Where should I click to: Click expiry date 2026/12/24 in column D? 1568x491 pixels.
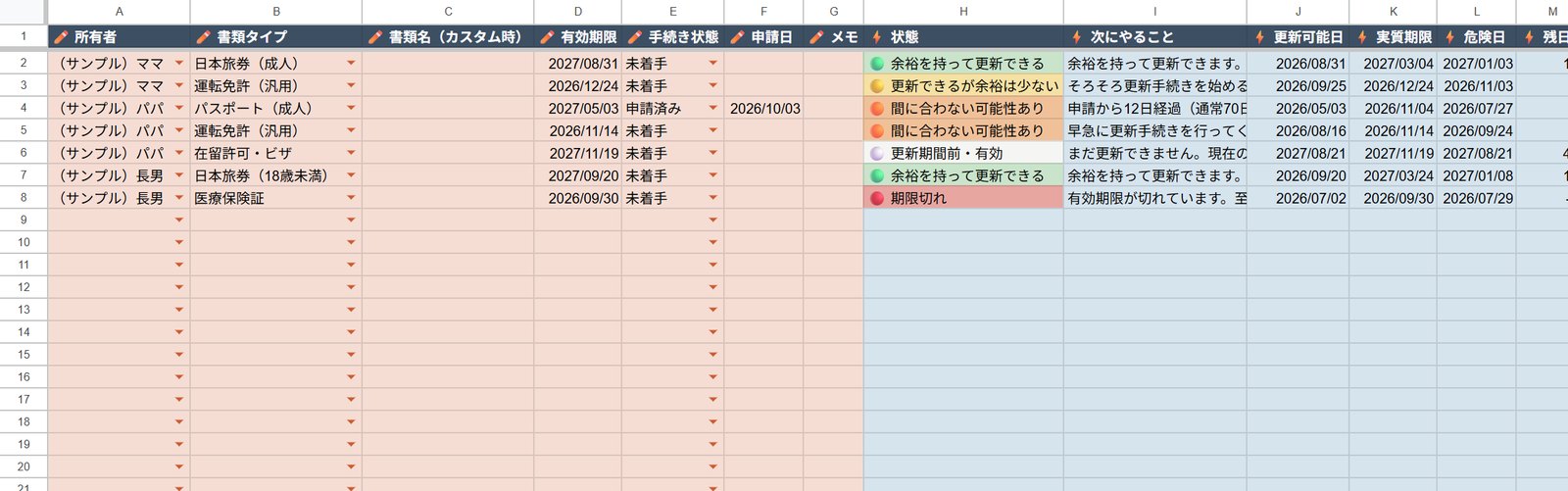pyautogui.click(x=583, y=86)
